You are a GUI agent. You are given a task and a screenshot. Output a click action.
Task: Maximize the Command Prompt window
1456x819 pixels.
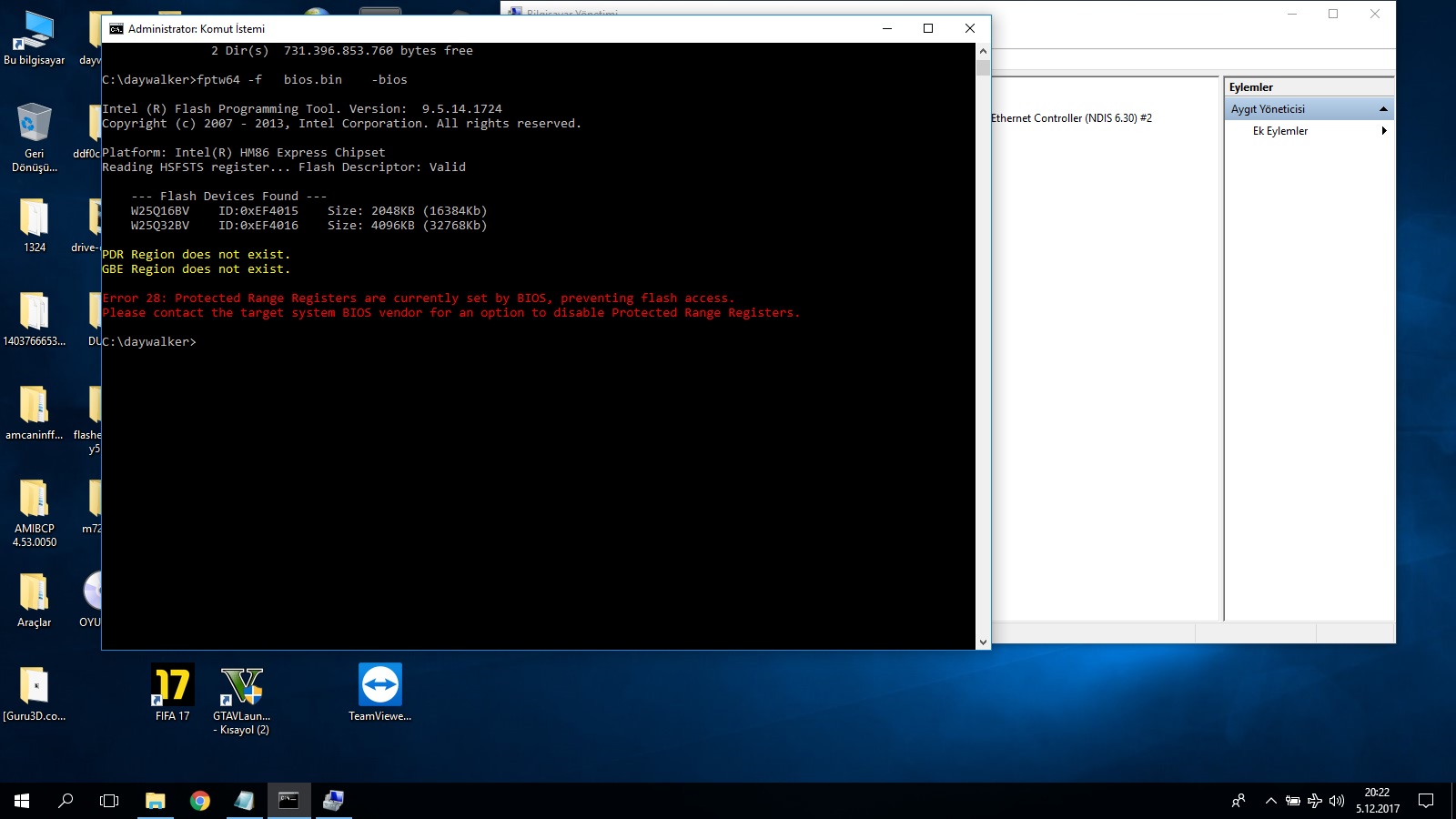pyautogui.click(x=928, y=28)
